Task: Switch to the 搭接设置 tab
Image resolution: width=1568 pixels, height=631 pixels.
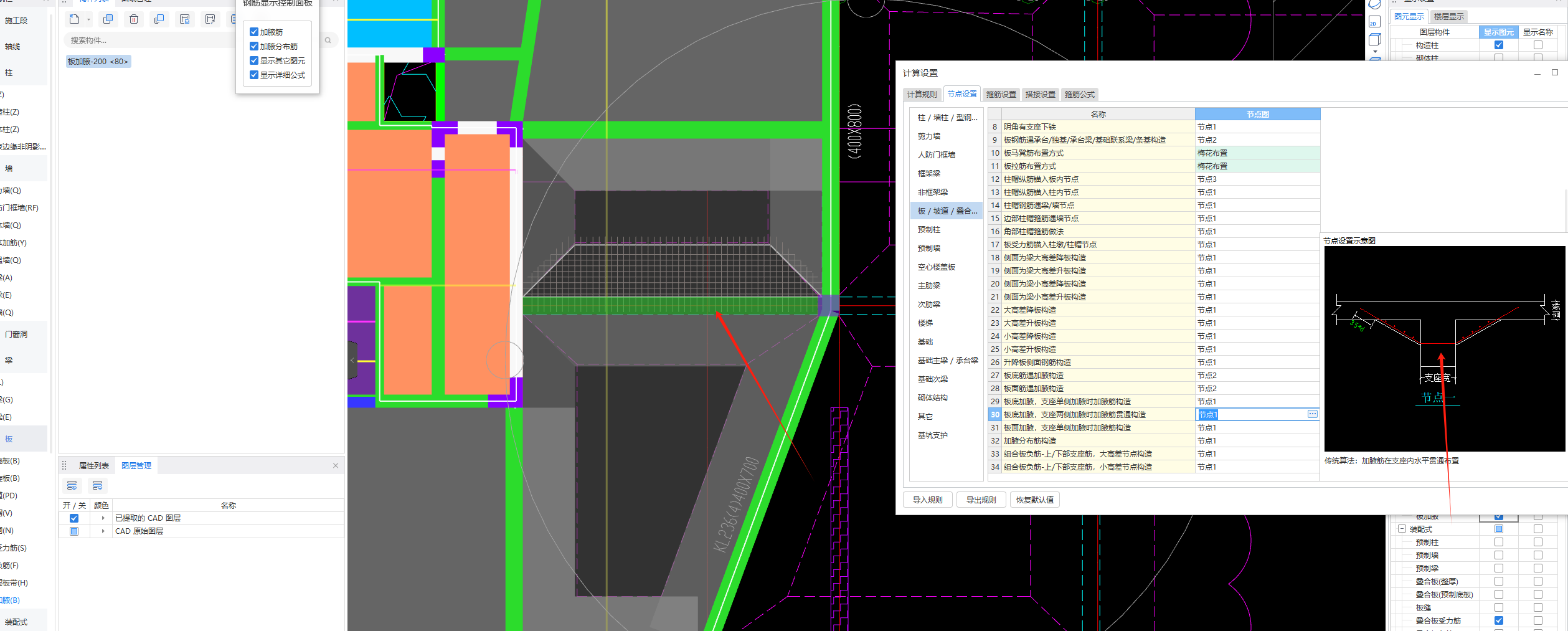Action: coord(1041,94)
